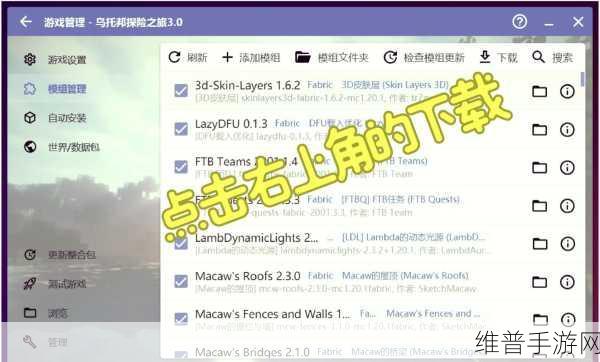Show 3d-Skin-Layers file in folder
600x362 pixels.
(540, 91)
